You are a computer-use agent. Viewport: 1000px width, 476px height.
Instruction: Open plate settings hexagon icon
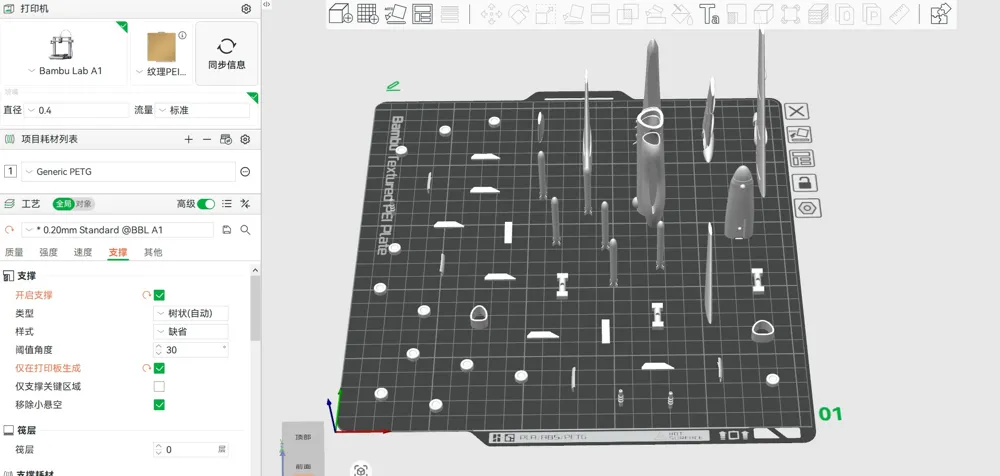pos(807,208)
